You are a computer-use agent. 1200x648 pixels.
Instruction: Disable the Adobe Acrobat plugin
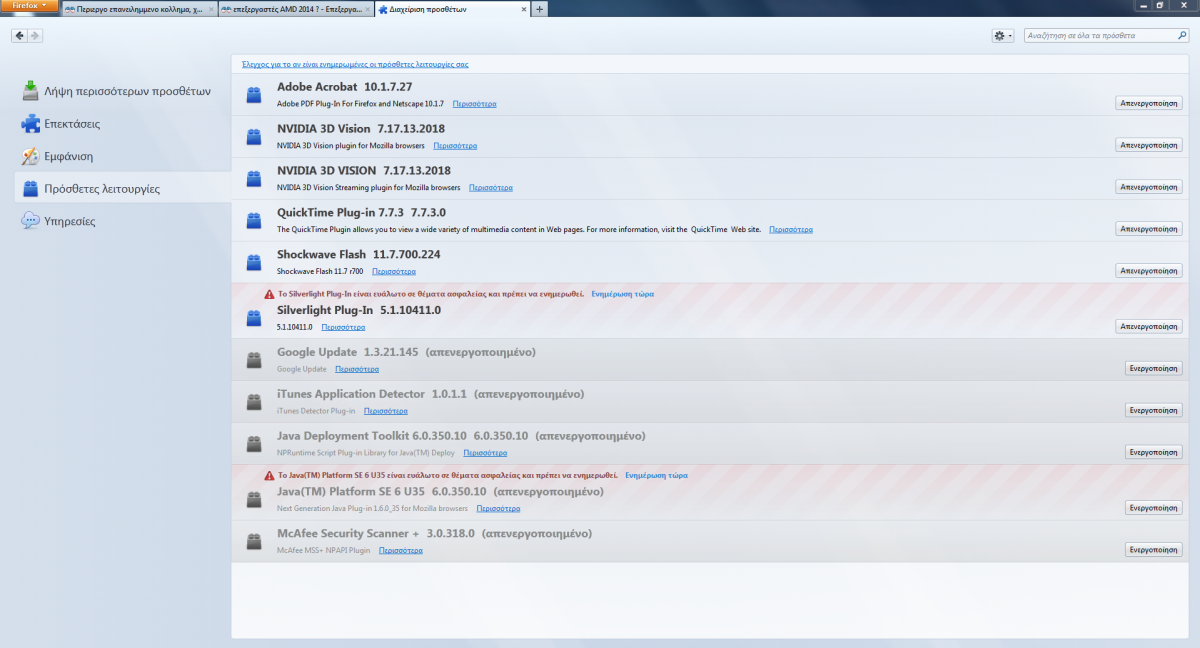(x=1149, y=103)
